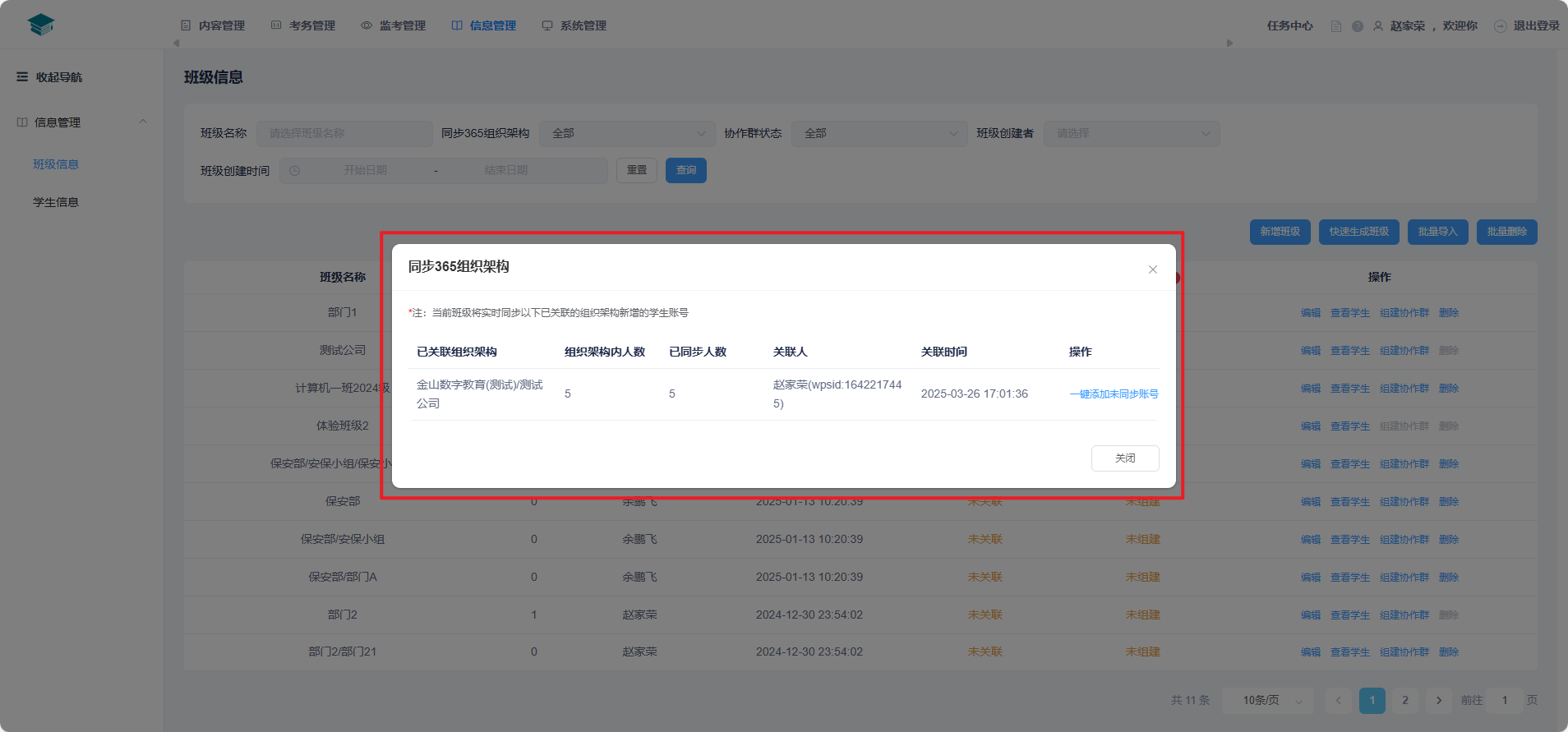Click the user profile icon
Viewport: 1568px width, 732px height.
(1378, 26)
